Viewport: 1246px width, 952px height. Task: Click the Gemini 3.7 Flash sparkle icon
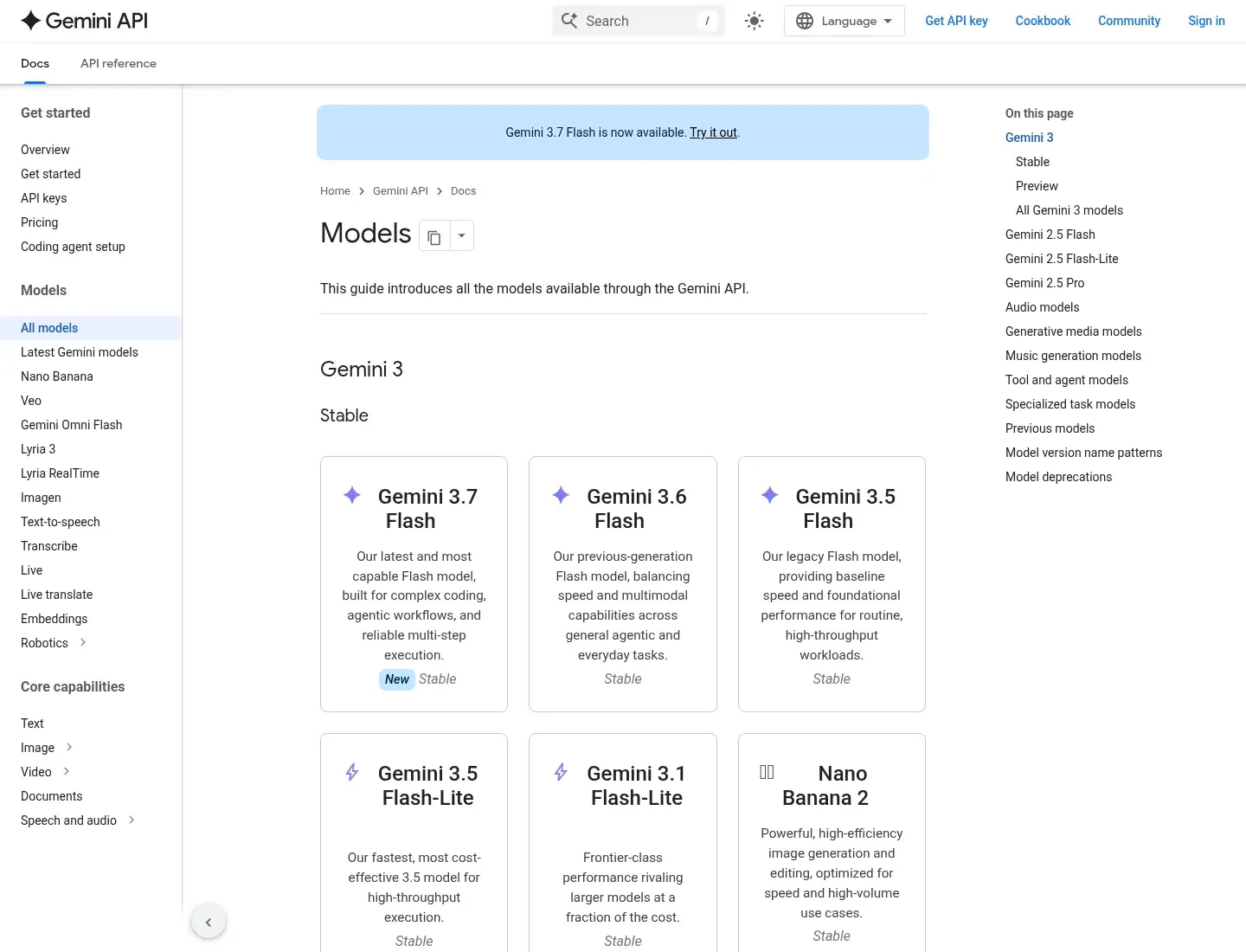tap(352, 495)
